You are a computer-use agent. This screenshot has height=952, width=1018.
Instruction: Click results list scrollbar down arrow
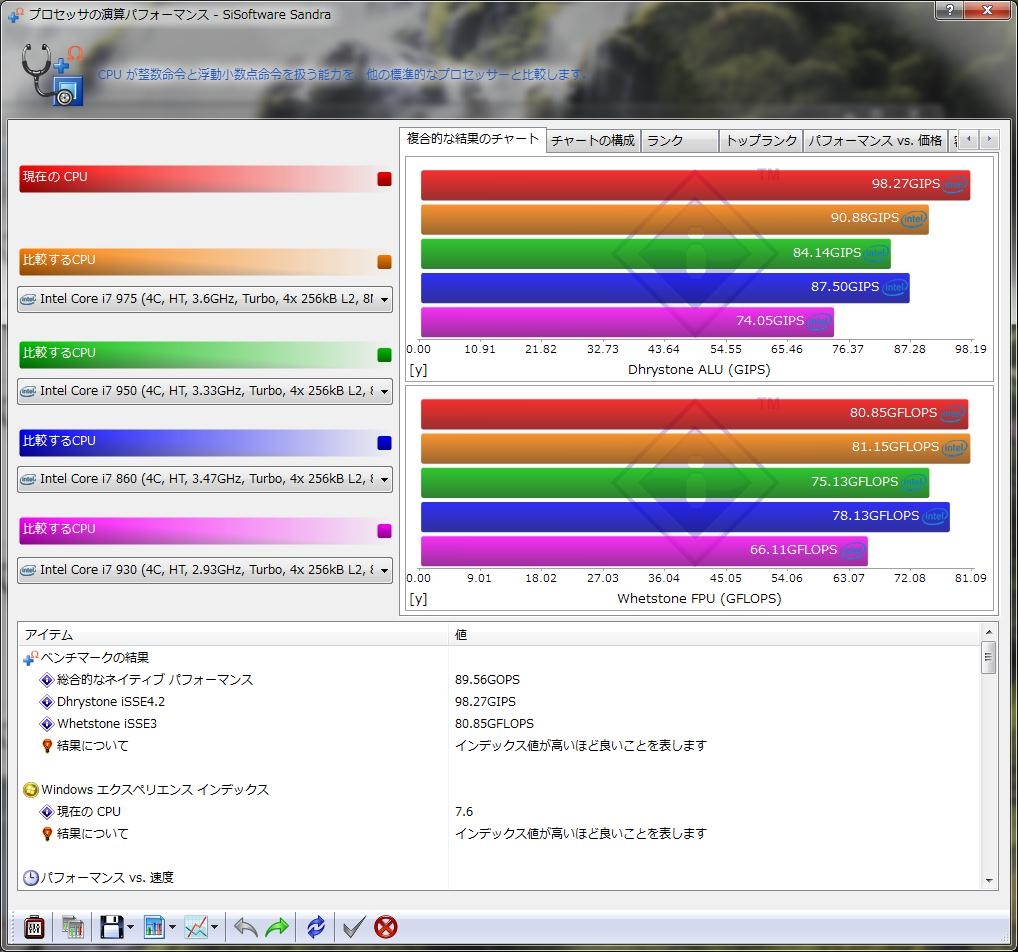989,881
